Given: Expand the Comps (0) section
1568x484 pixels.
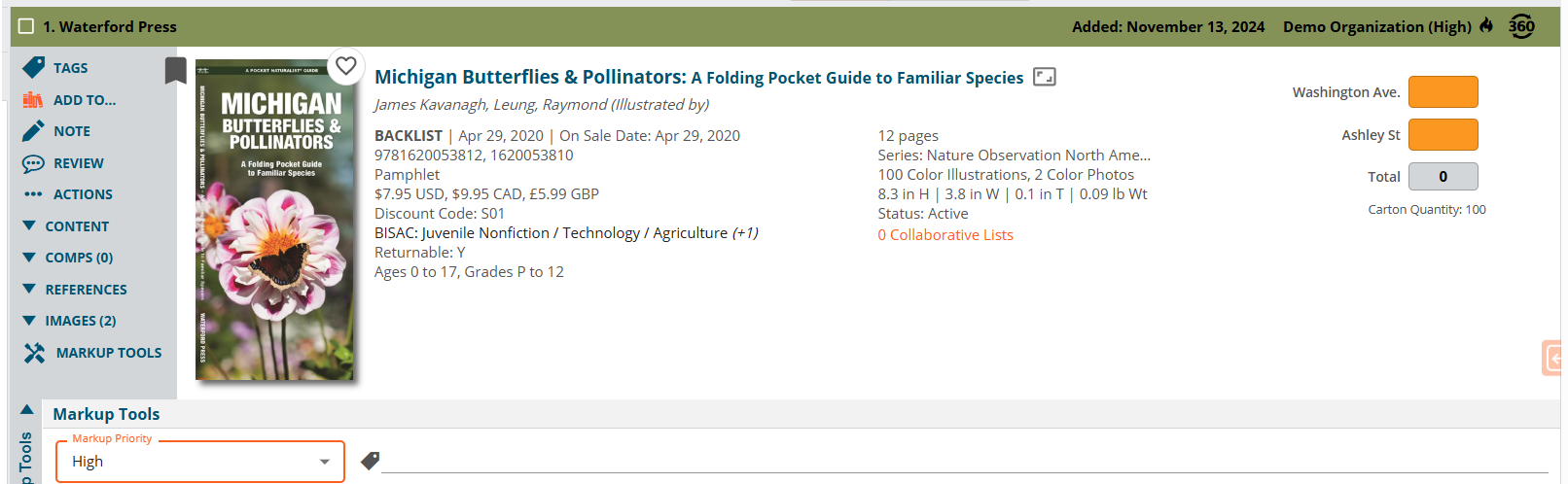Looking at the screenshot, I should (x=68, y=258).
